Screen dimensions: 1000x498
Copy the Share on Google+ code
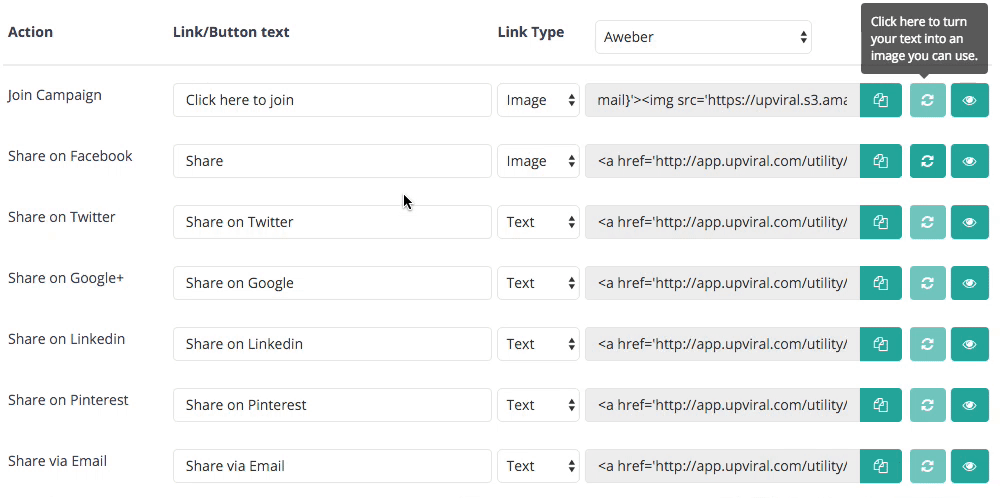[x=881, y=283]
